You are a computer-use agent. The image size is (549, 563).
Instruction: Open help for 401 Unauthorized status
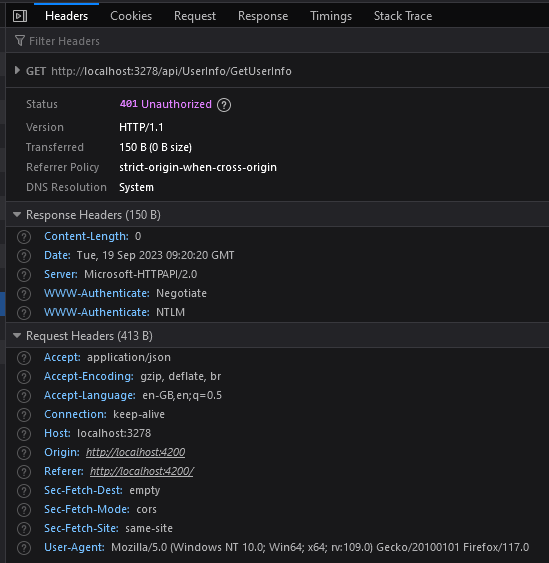[x=224, y=105]
